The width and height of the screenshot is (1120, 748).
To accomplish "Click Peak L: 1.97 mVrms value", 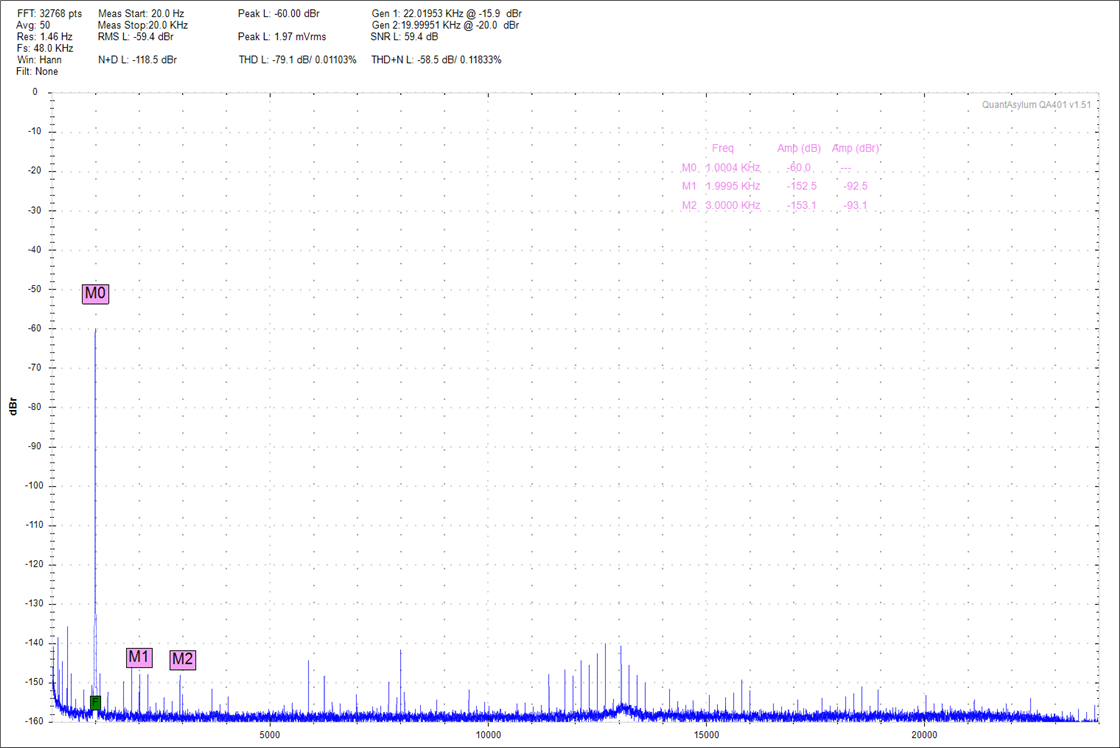I will click(282, 36).
